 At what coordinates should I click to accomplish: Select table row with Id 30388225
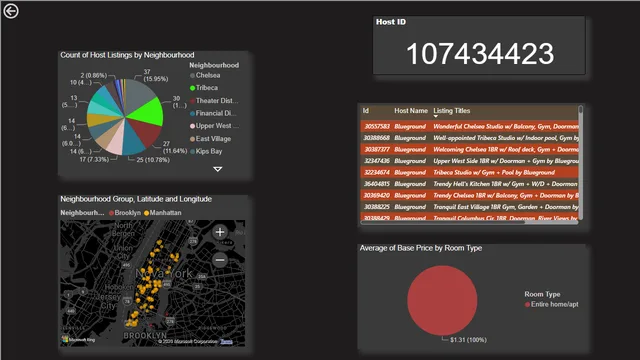[469, 207]
